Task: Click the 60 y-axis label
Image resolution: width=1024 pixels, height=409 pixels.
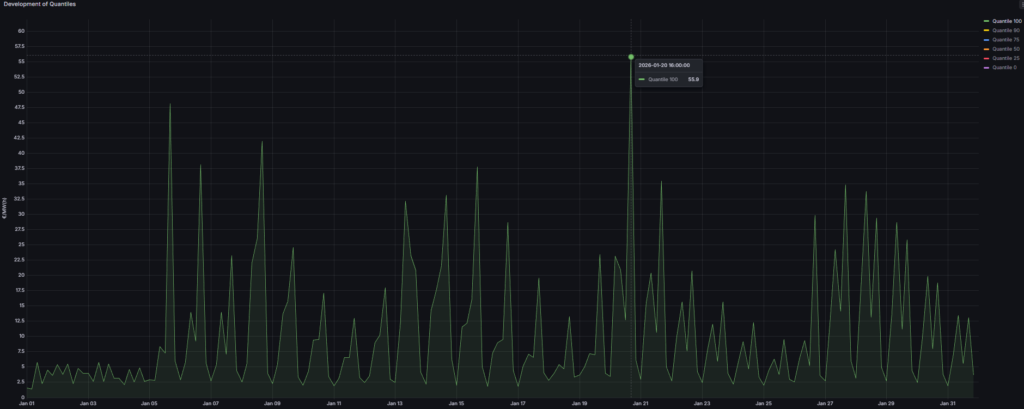Action: [20, 31]
